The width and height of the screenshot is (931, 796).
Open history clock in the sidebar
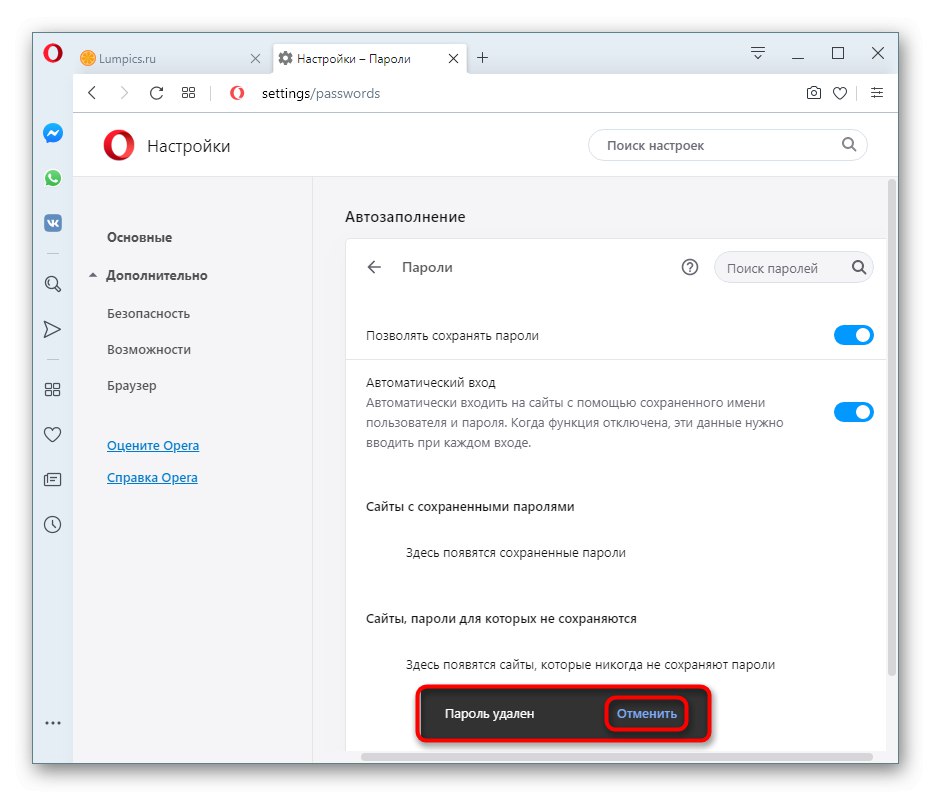(x=52, y=525)
